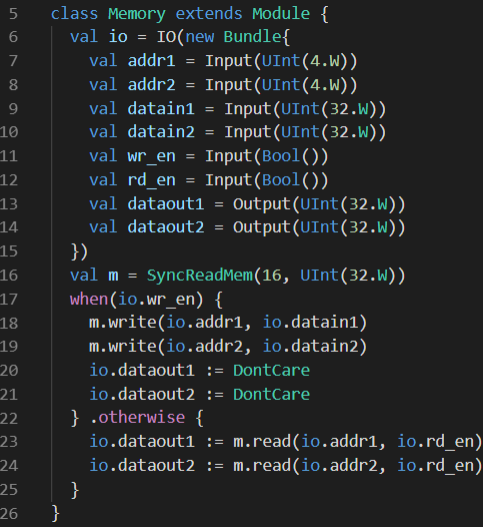Click Bool on line 11
Viewport: 483px width, 527px height.
click(x=281, y=156)
